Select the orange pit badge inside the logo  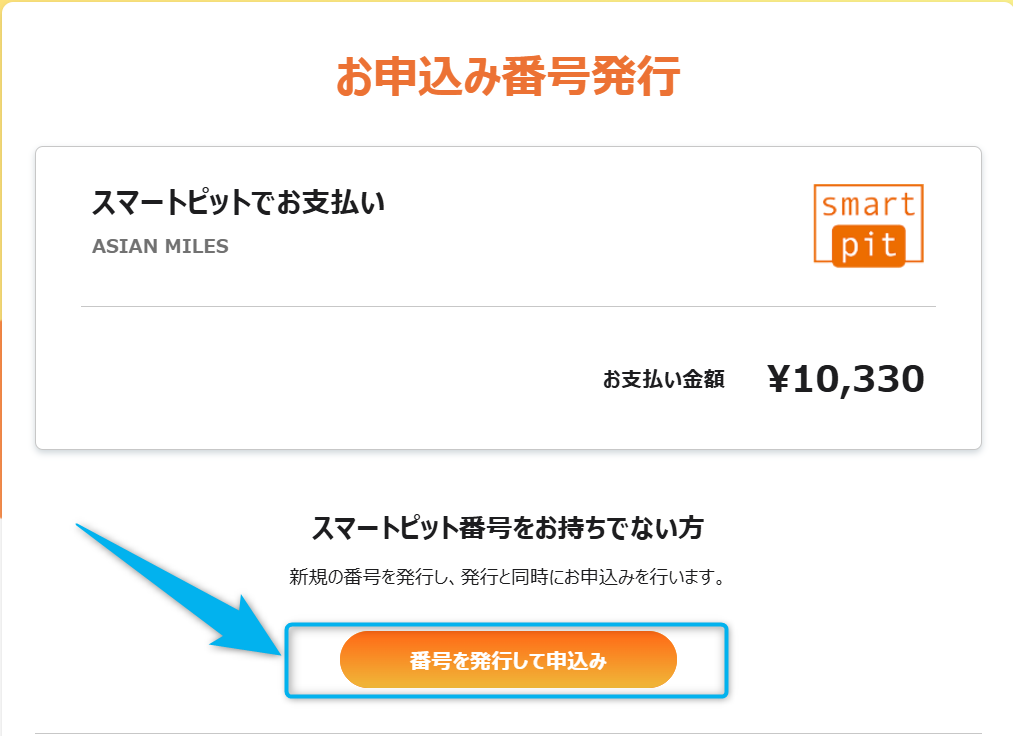867,247
